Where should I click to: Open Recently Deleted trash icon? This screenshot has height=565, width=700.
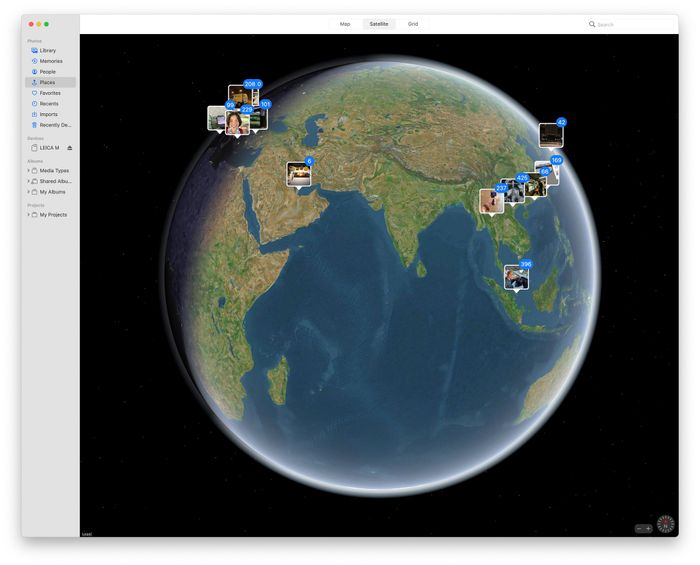[34, 125]
